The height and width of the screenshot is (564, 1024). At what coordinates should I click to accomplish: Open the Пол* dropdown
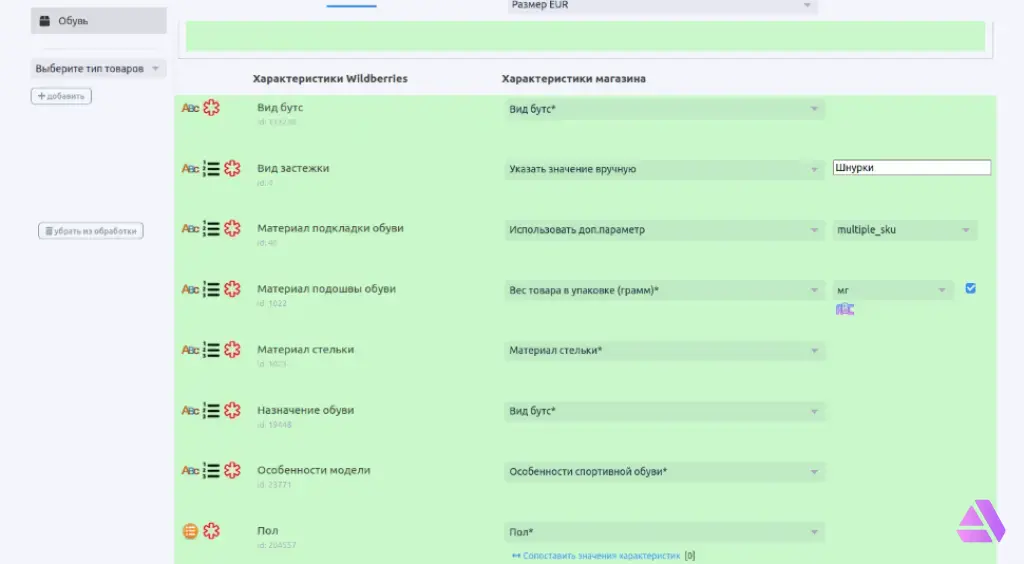[664, 533]
